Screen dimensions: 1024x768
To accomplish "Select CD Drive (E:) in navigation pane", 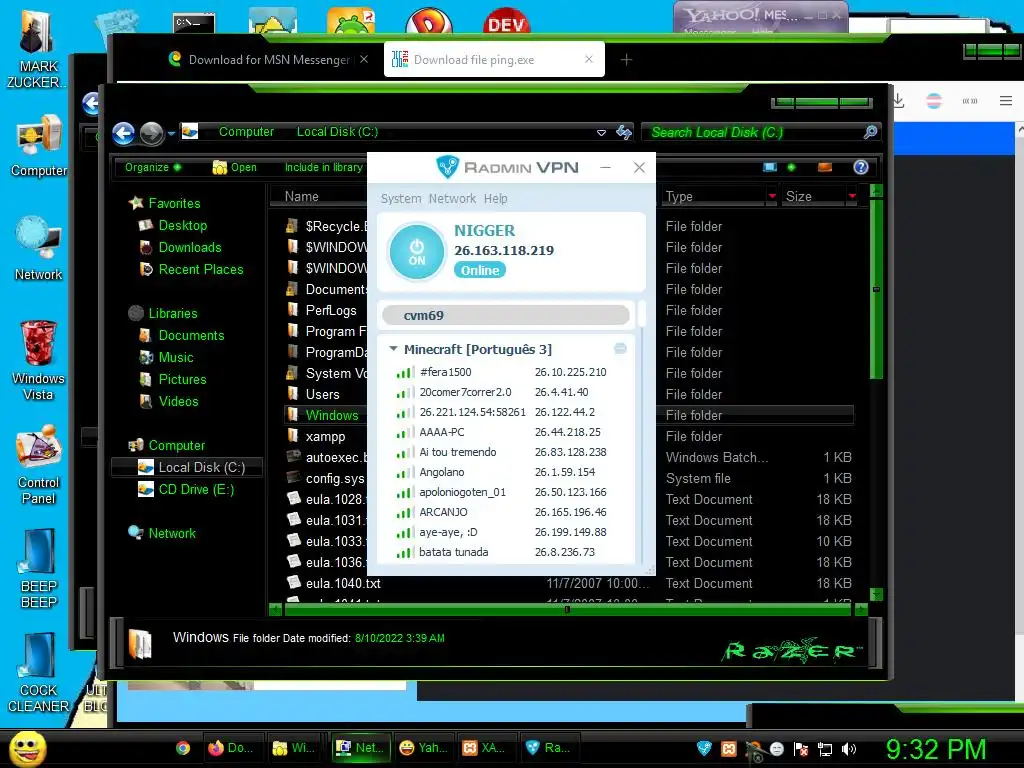I will pos(196,489).
